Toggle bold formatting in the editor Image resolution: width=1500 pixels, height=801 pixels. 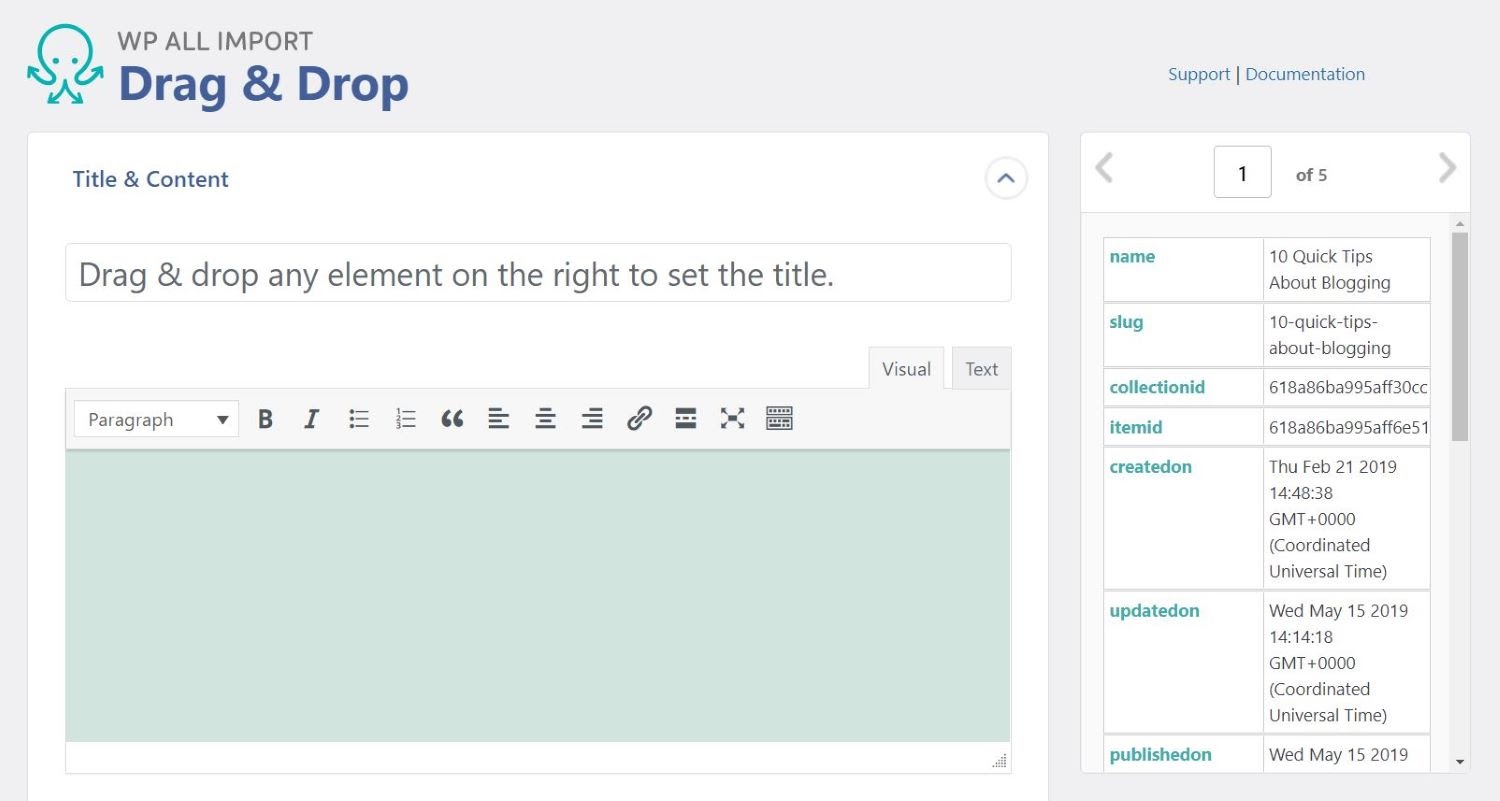point(264,419)
